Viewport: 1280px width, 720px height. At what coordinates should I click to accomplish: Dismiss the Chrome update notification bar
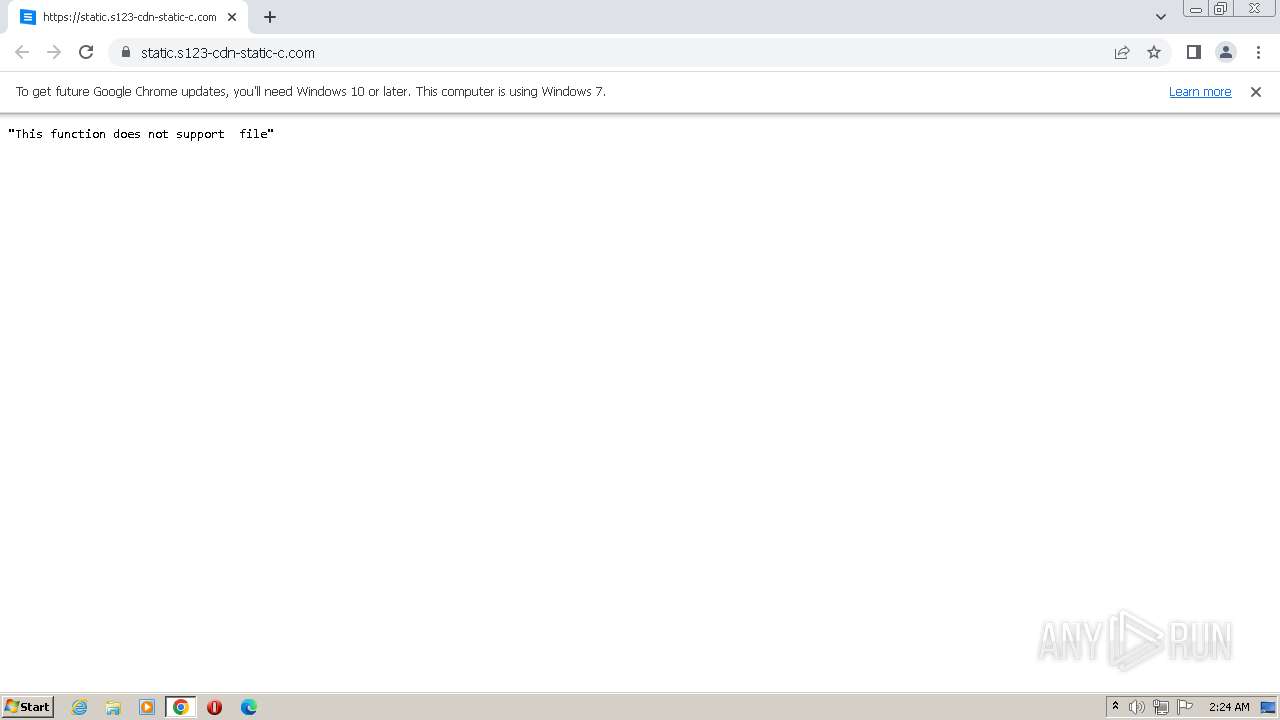(x=1256, y=91)
